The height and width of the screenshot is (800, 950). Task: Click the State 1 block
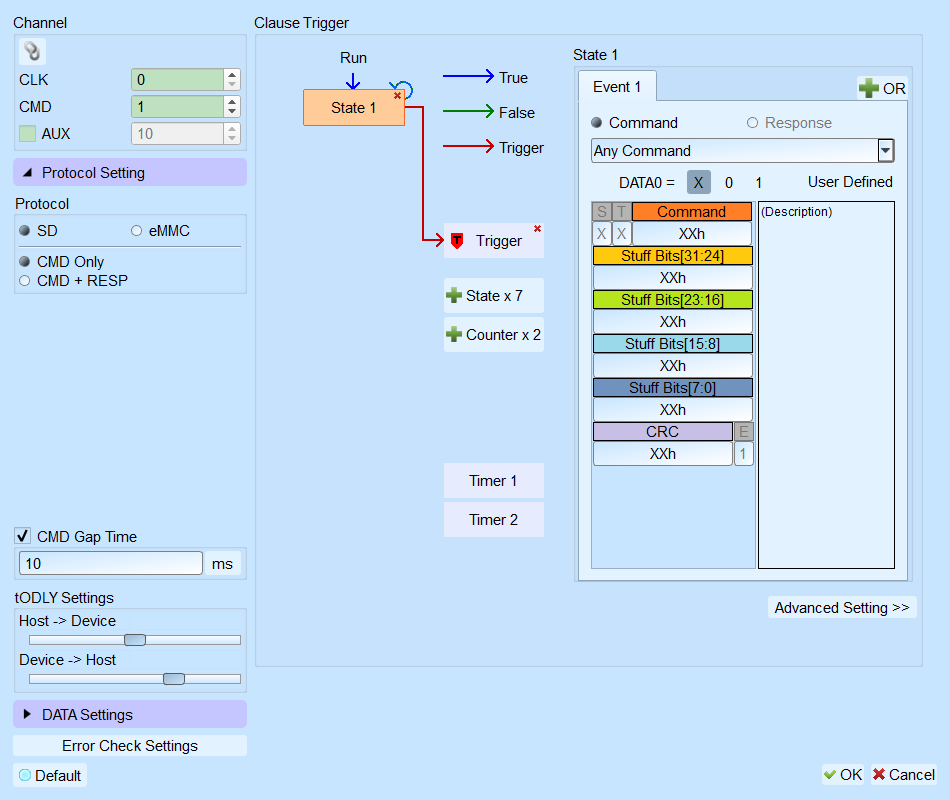[x=354, y=108]
